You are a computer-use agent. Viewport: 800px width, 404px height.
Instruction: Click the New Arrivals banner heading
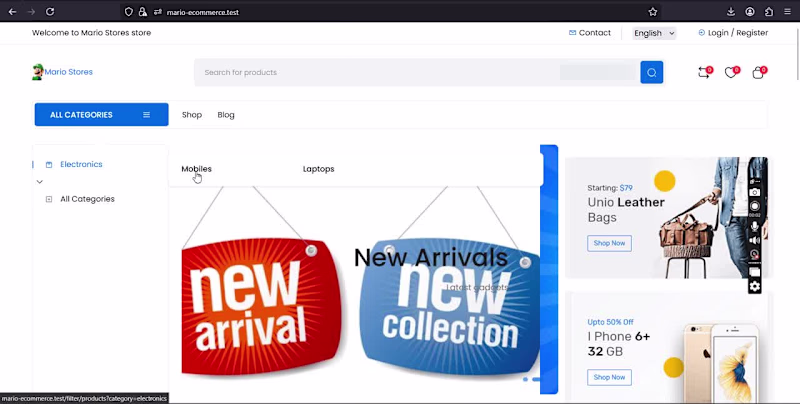(431, 258)
